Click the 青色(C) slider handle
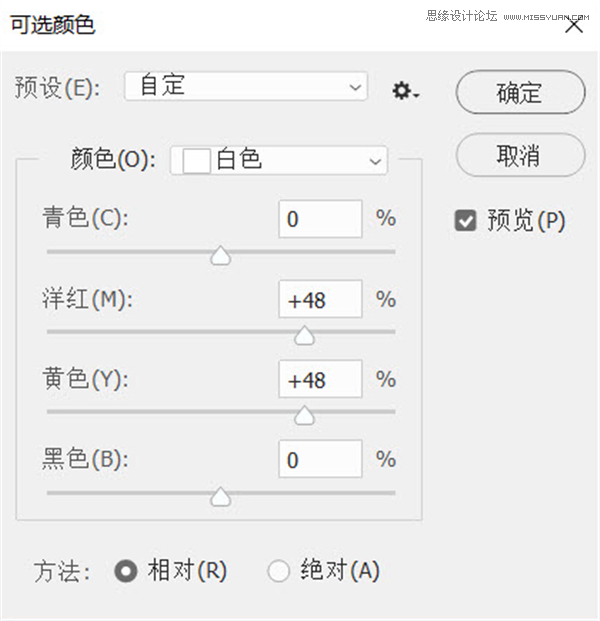Image resolution: width=600 pixels, height=621 pixels. pyautogui.click(x=221, y=255)
